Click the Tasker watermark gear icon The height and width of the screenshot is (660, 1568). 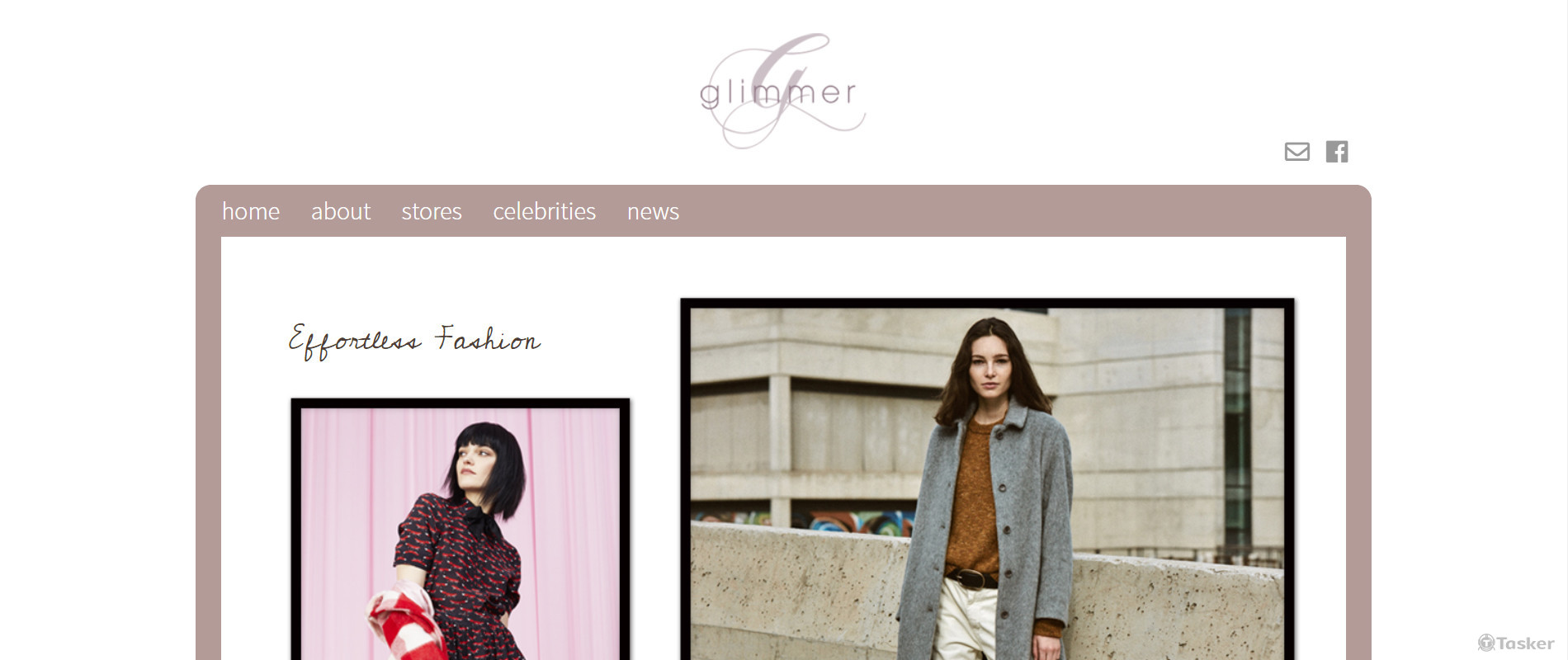click(1485, 643)
